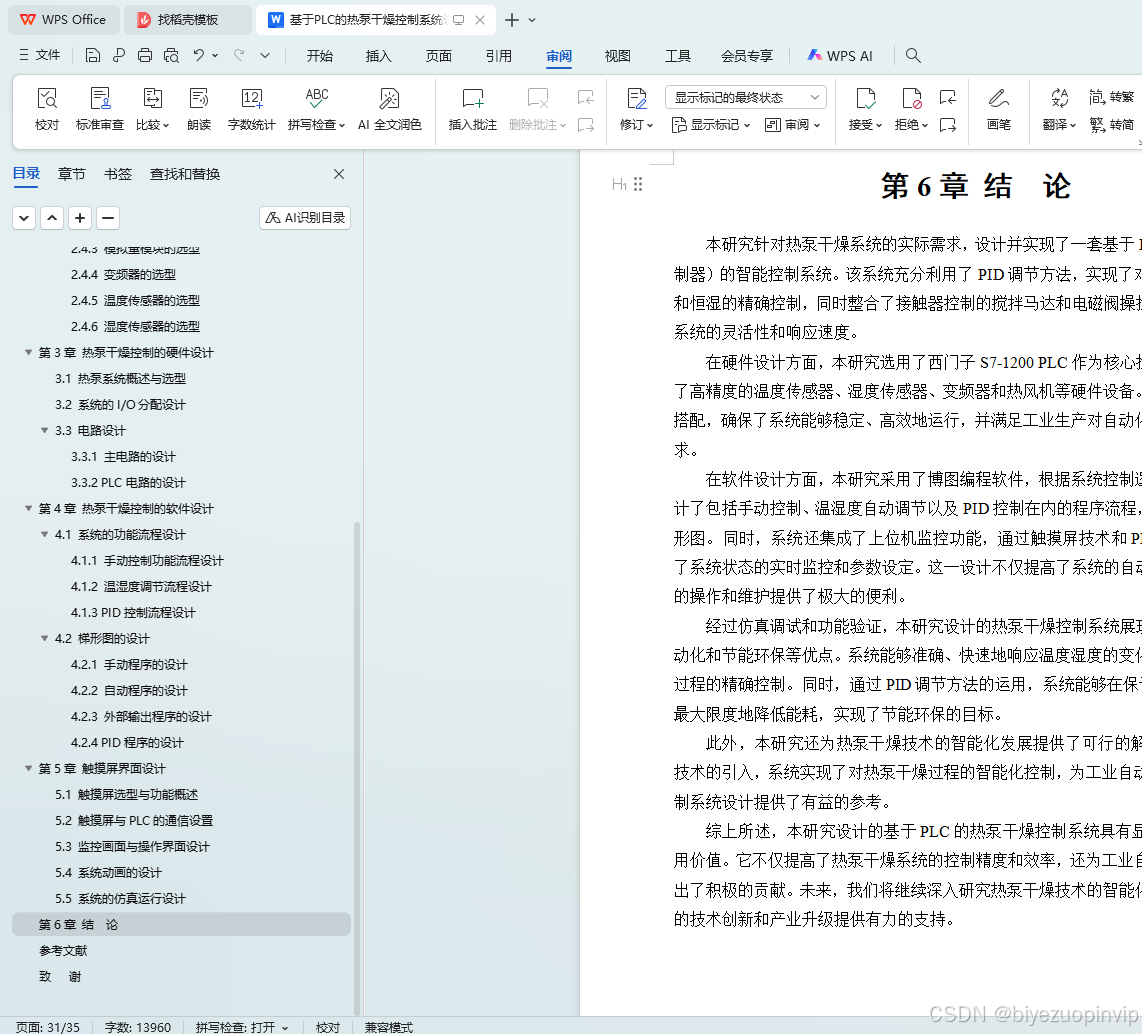Screen dimensions: 1142x1034
Task: Open the 插入 ribbon tab
Action: pos(379,56)
